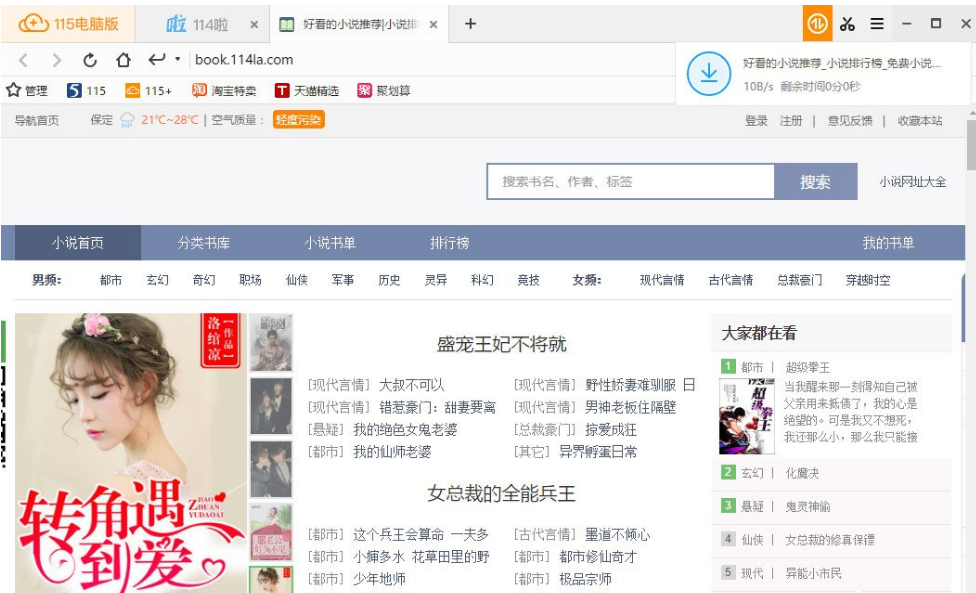This screenshot has width=976, height=593.
Task: Click the 轻度污染 air quality badge
Action: 298,120
